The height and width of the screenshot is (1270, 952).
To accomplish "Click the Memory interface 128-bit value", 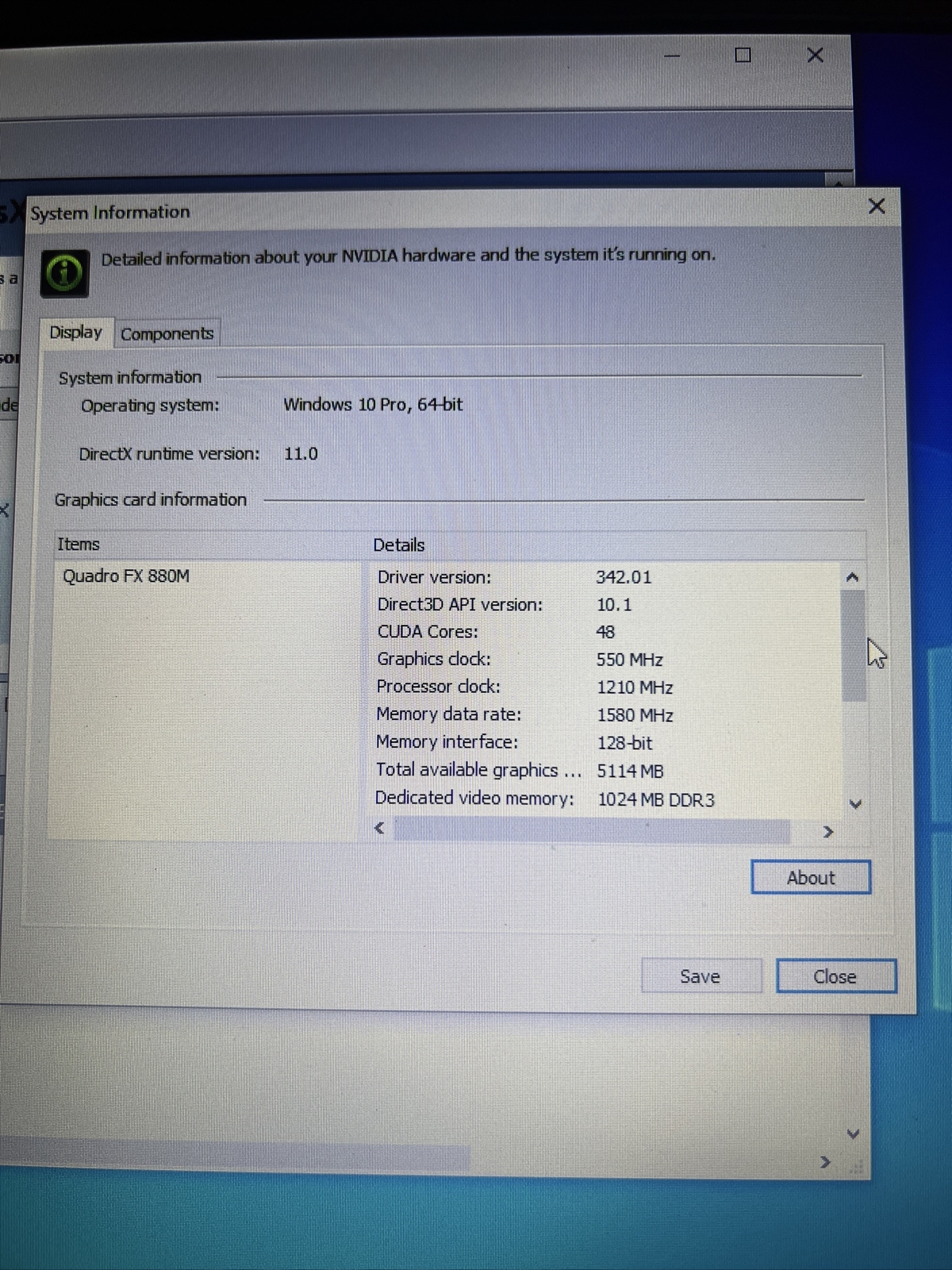I will (624, 743).
